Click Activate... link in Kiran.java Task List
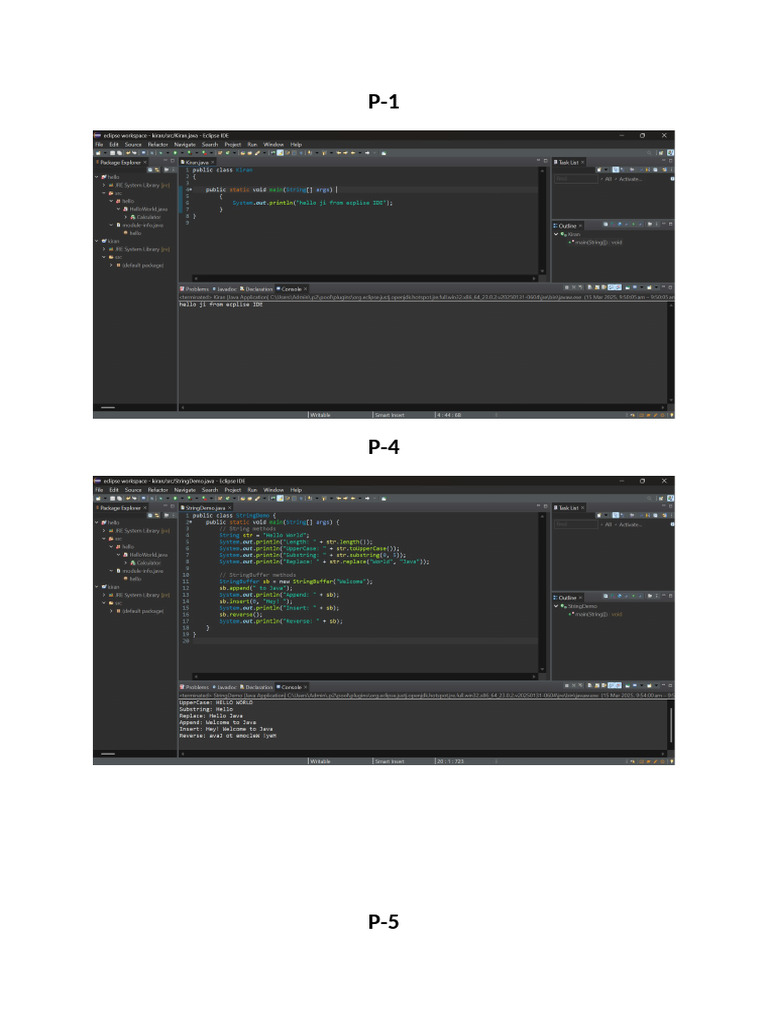Image resolution: width=768 pixels, height=1024 pixels. tap(630, 179)
